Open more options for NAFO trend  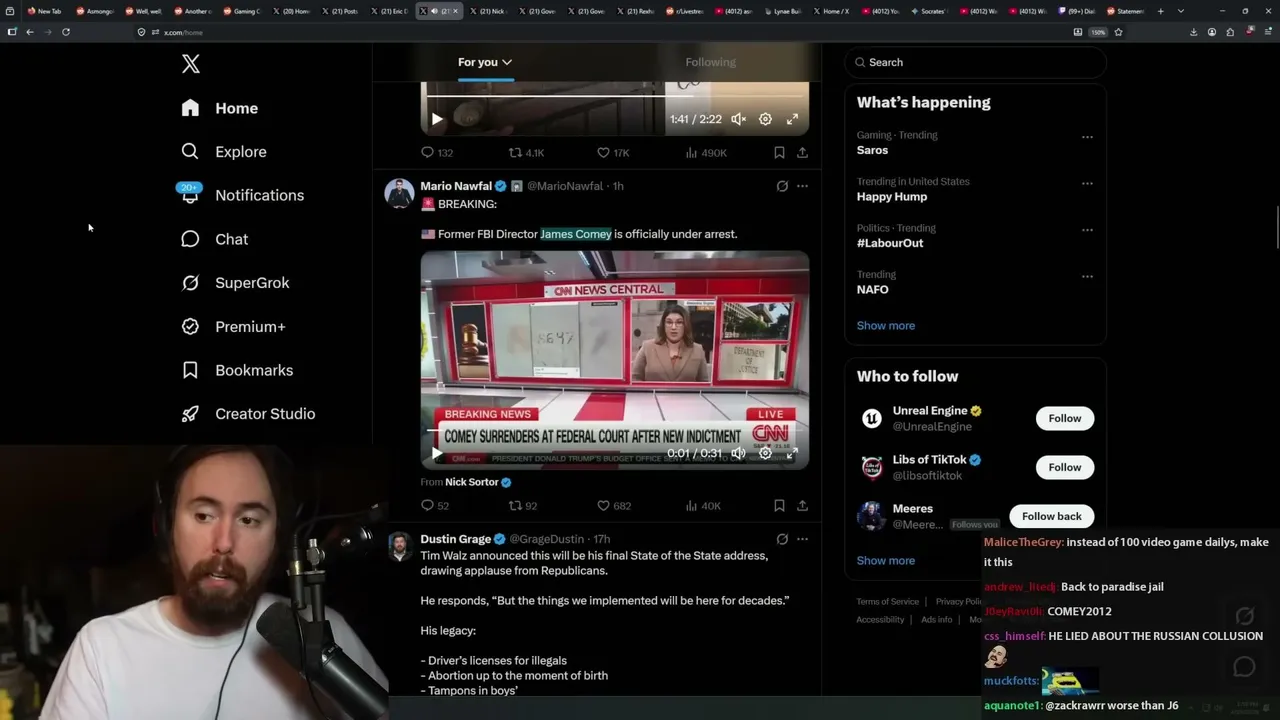[1087, 277]
